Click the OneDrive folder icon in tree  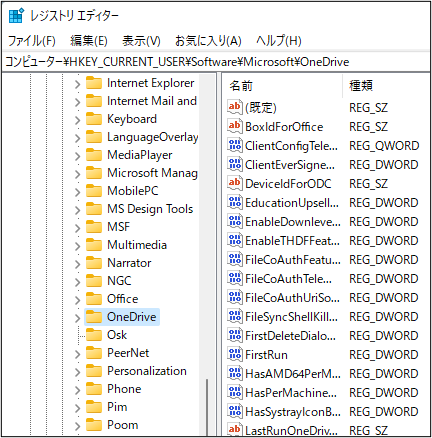[94, 317]
